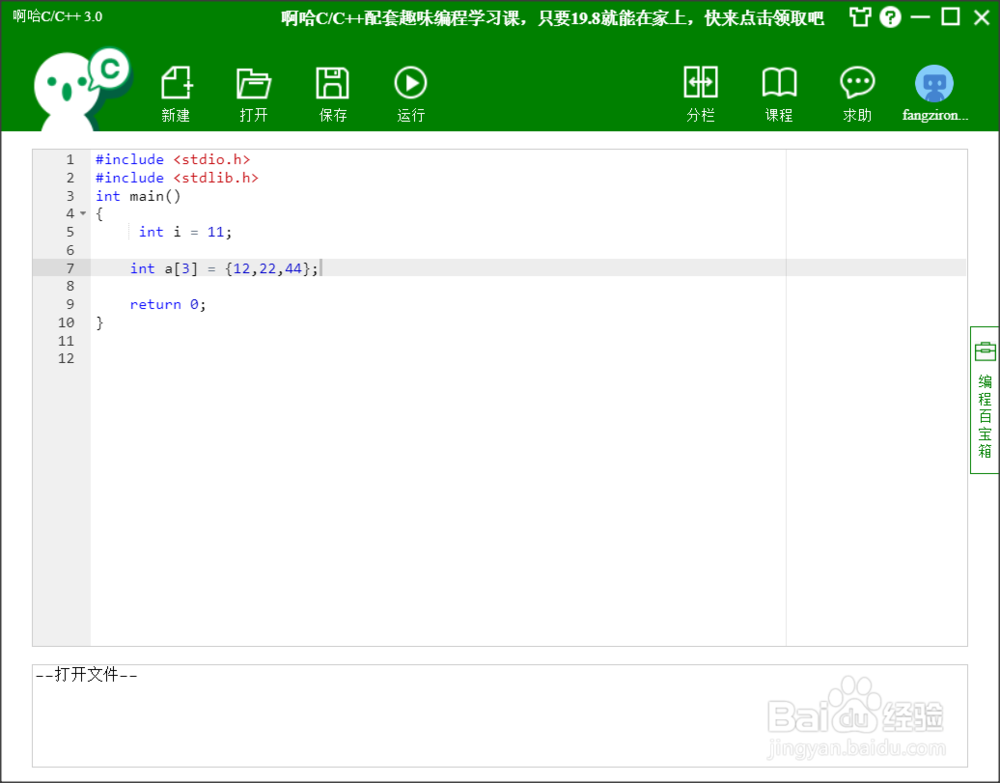Click the question mark help icon
Viewport: 1000px width, 783px height.
click(x=890, y=17)
